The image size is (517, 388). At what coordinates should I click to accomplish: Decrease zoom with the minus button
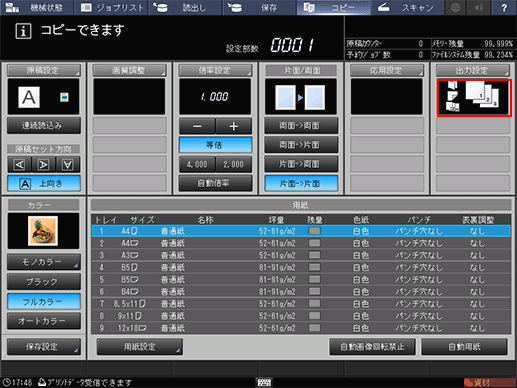(197, 126)
